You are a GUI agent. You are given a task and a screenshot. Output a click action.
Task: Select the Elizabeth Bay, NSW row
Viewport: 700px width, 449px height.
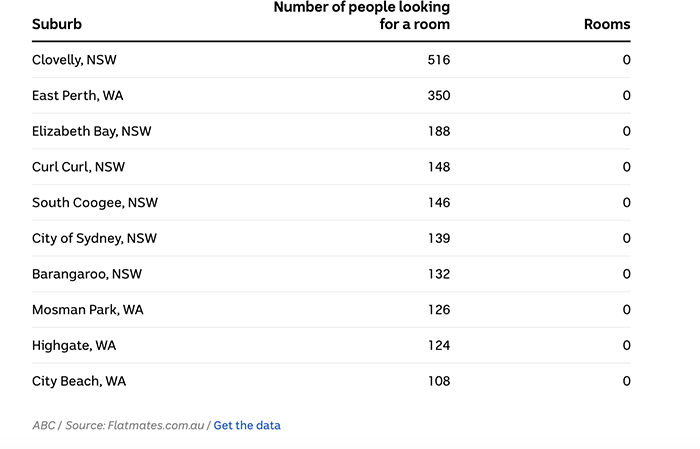coord(331,131)
